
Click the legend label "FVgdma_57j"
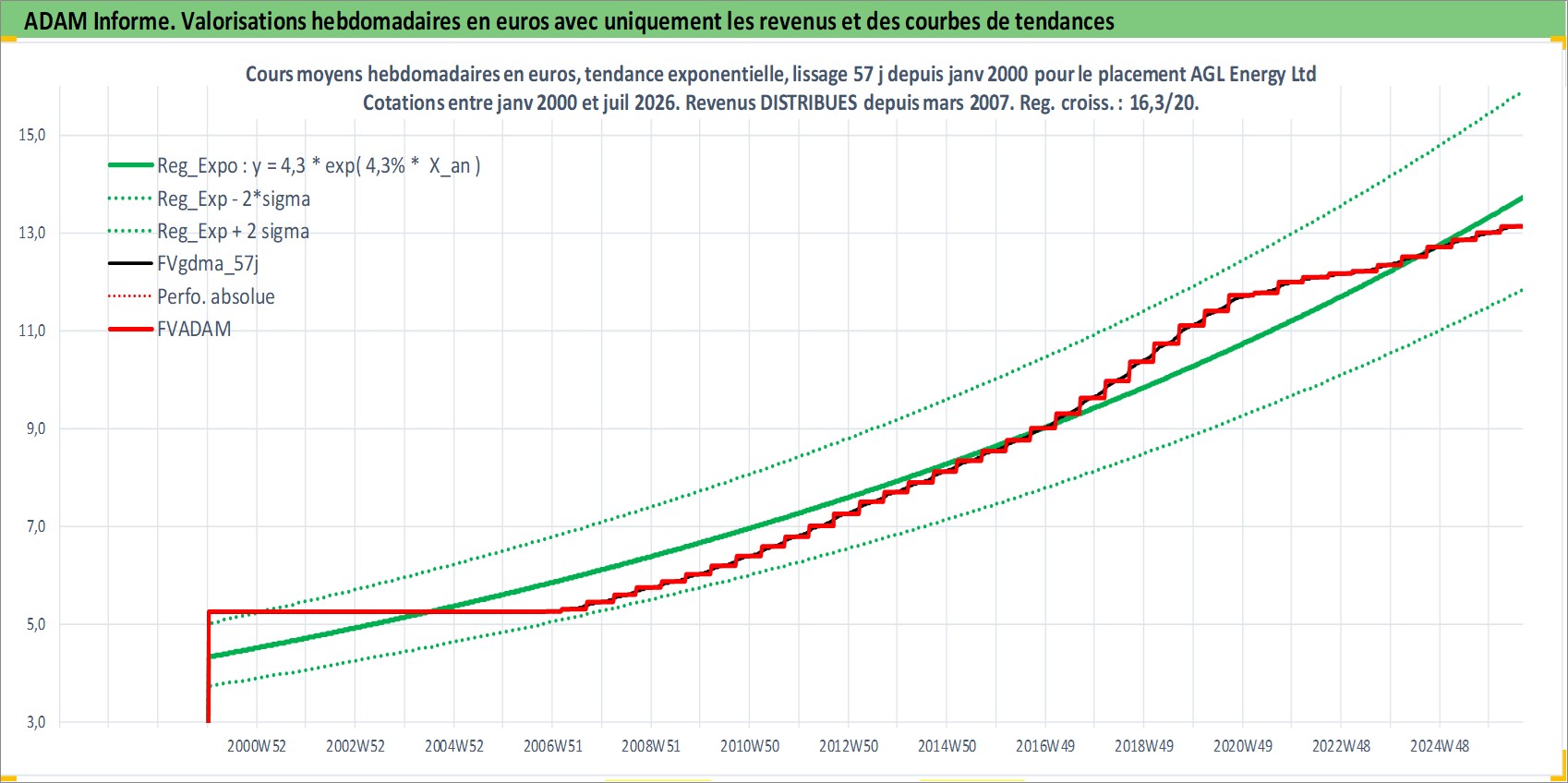click(208, 264)
